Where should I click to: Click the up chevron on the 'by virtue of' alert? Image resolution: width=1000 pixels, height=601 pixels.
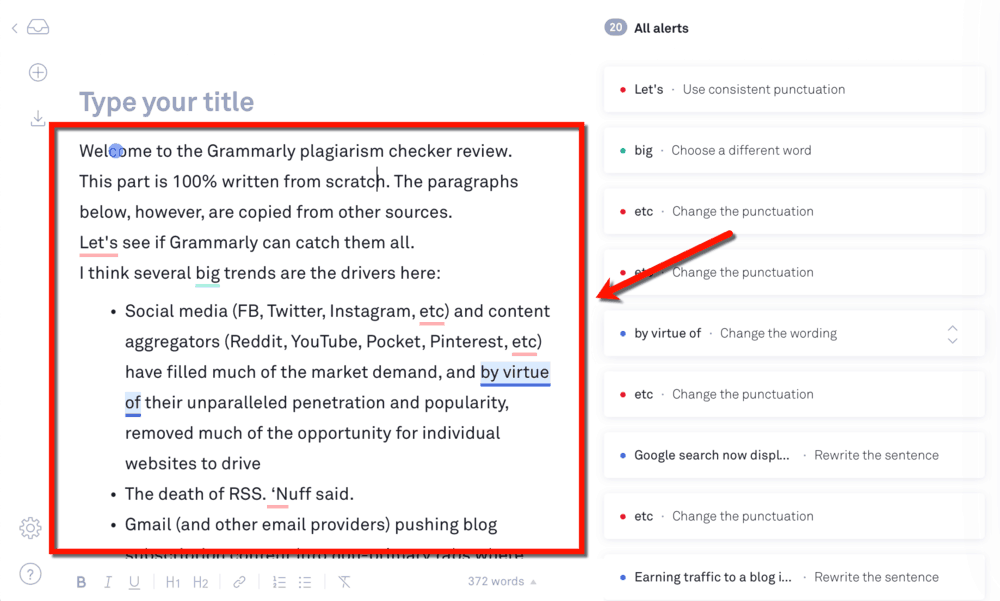[x=952, y=326]
